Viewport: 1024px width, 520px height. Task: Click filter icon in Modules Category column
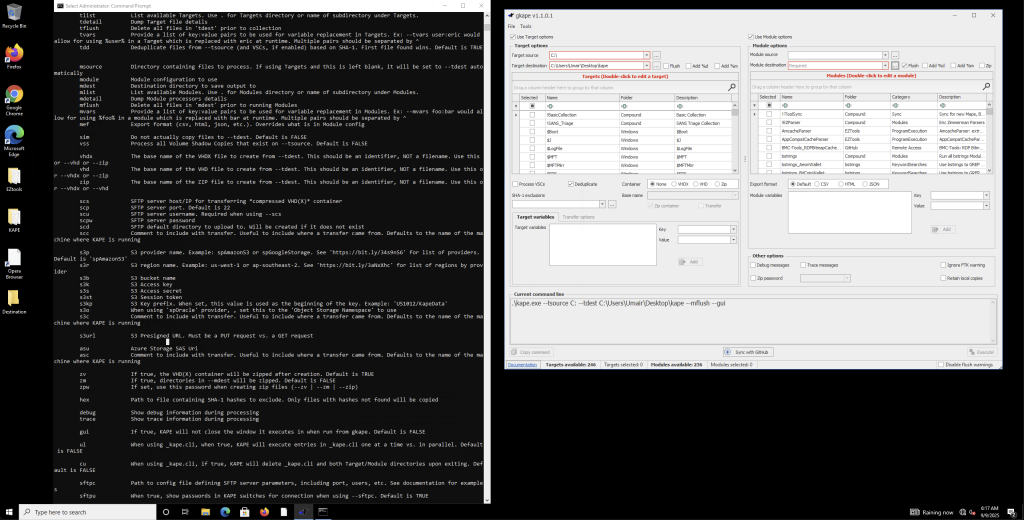point(896,105)
